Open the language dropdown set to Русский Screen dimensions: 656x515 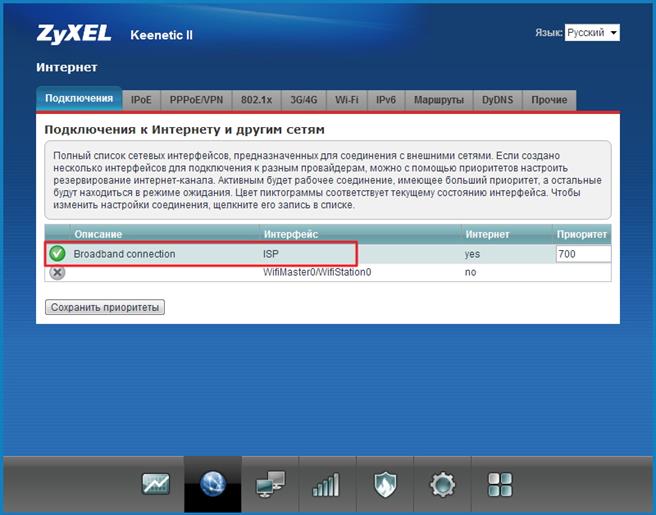[592, 33]
